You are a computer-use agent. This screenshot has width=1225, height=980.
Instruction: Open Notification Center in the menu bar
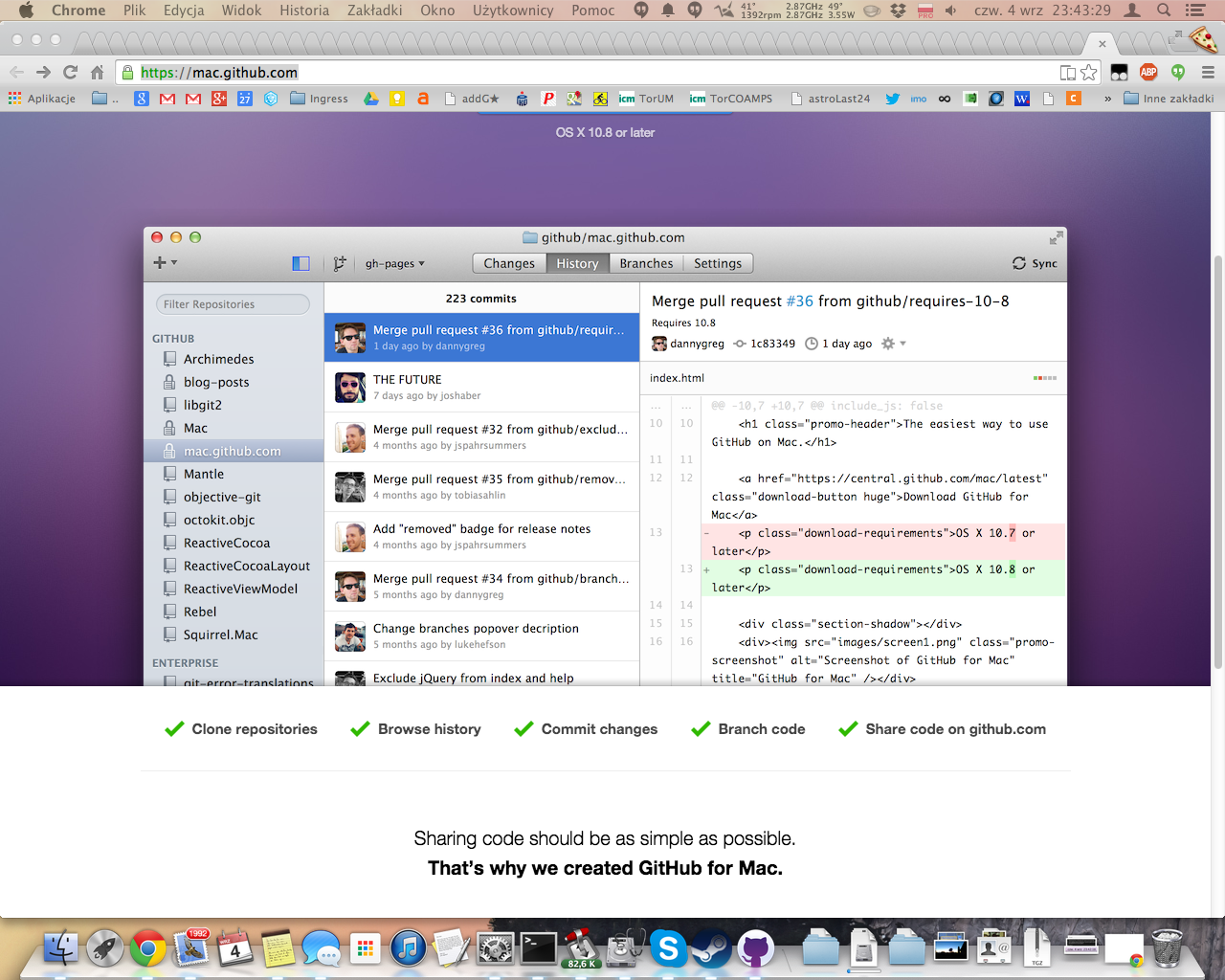click(1195, 11)
